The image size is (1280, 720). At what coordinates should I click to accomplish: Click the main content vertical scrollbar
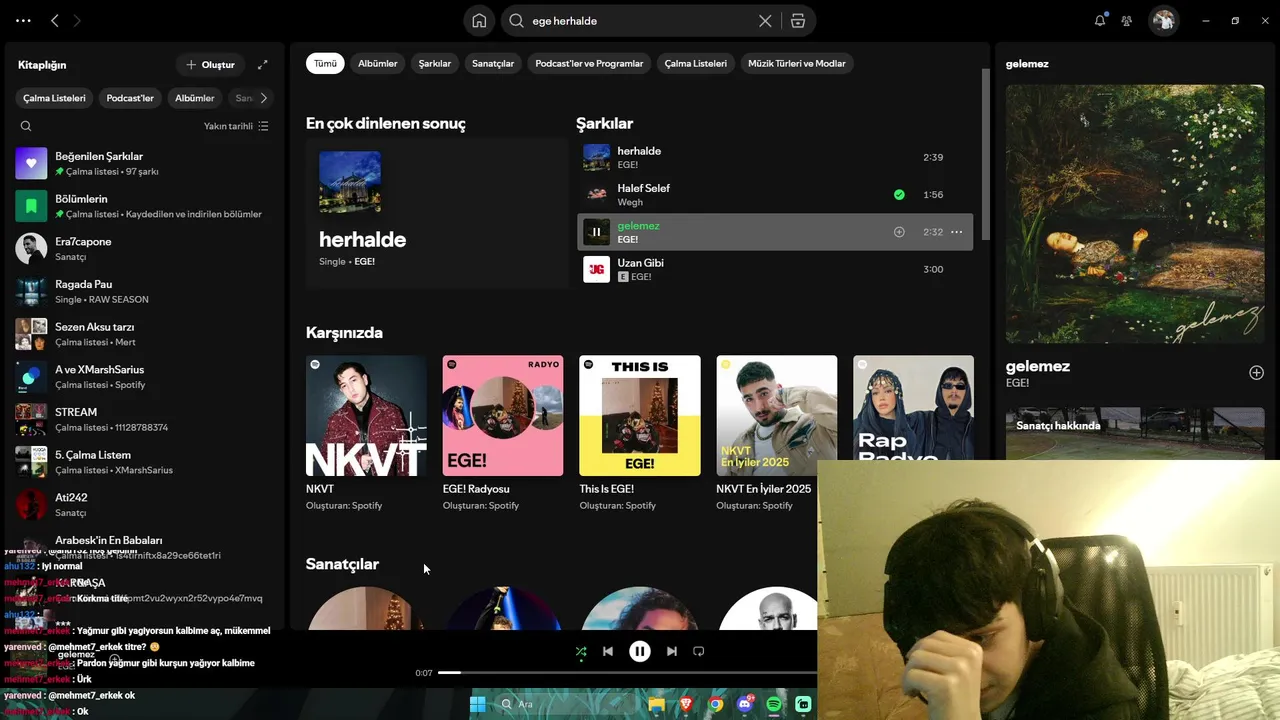point(985,155)
